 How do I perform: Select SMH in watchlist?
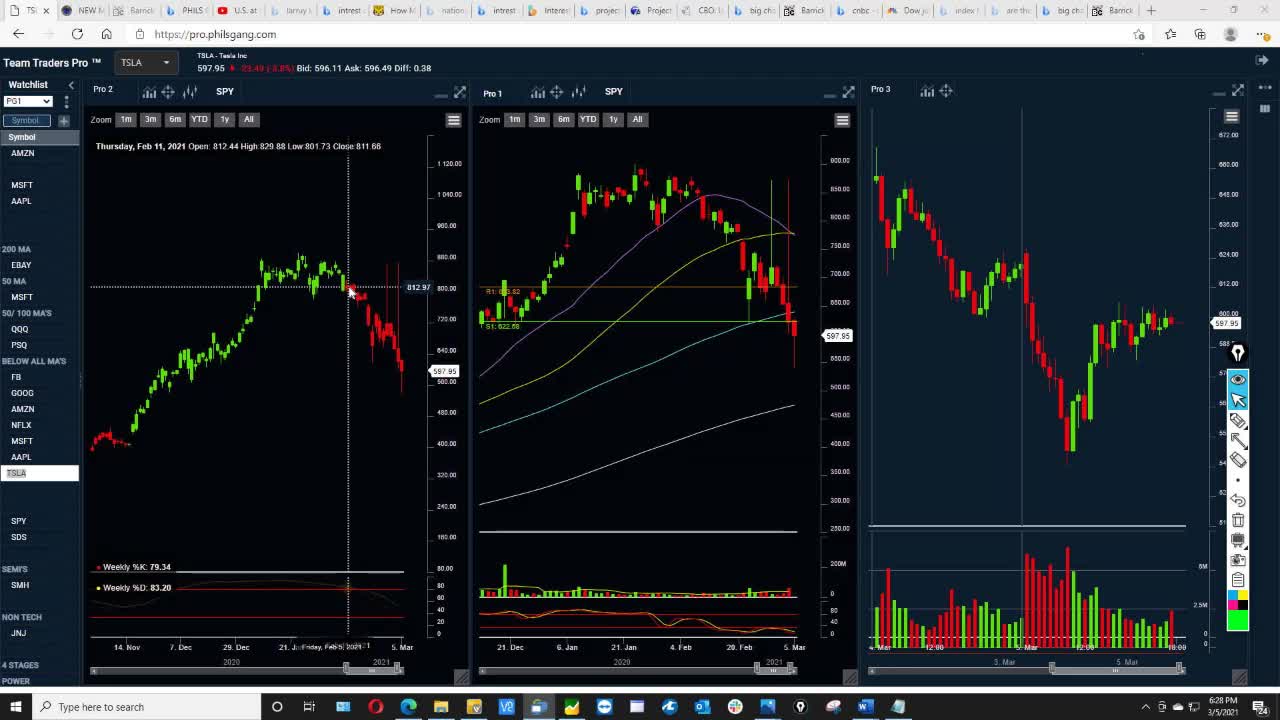tap(20, 585)
